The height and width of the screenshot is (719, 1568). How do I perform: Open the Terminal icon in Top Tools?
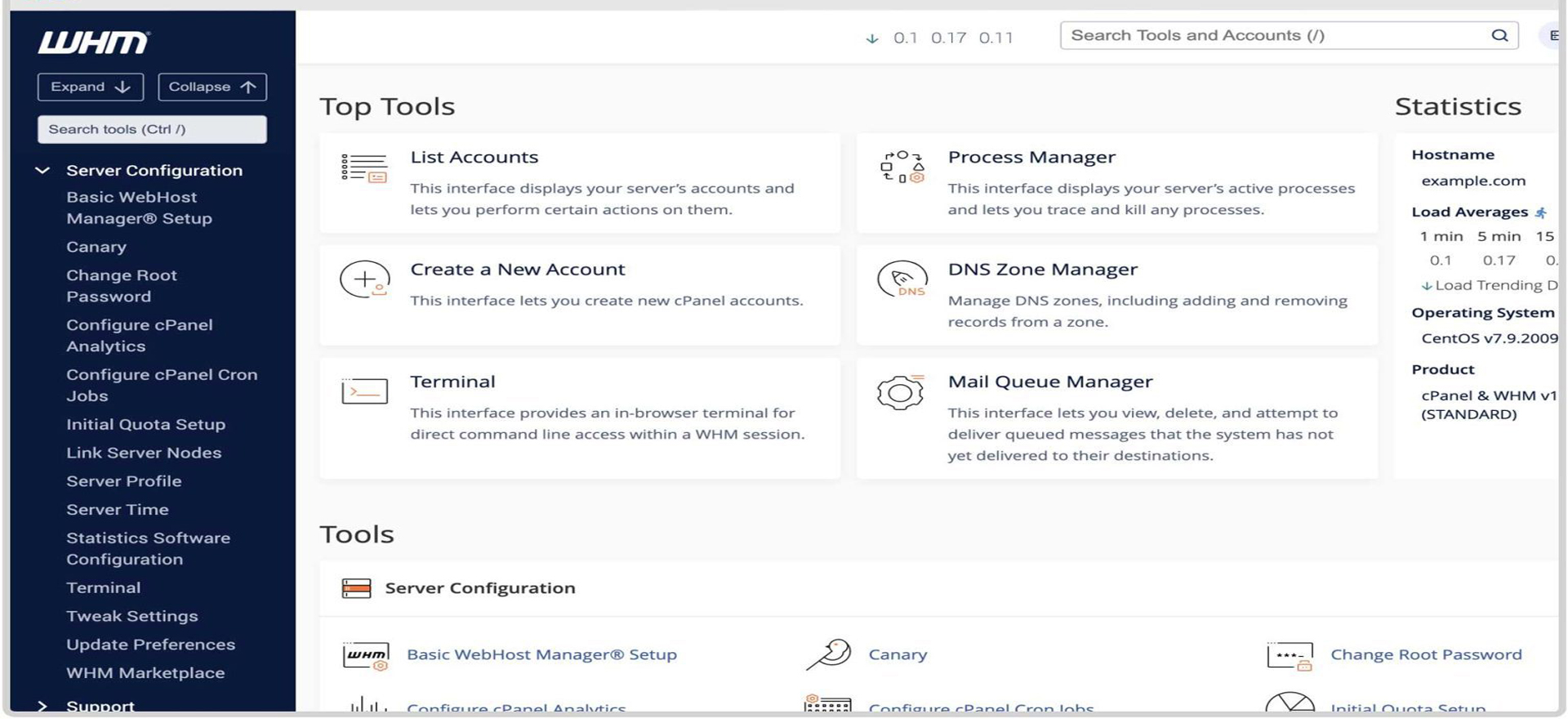tap(364, 391)
